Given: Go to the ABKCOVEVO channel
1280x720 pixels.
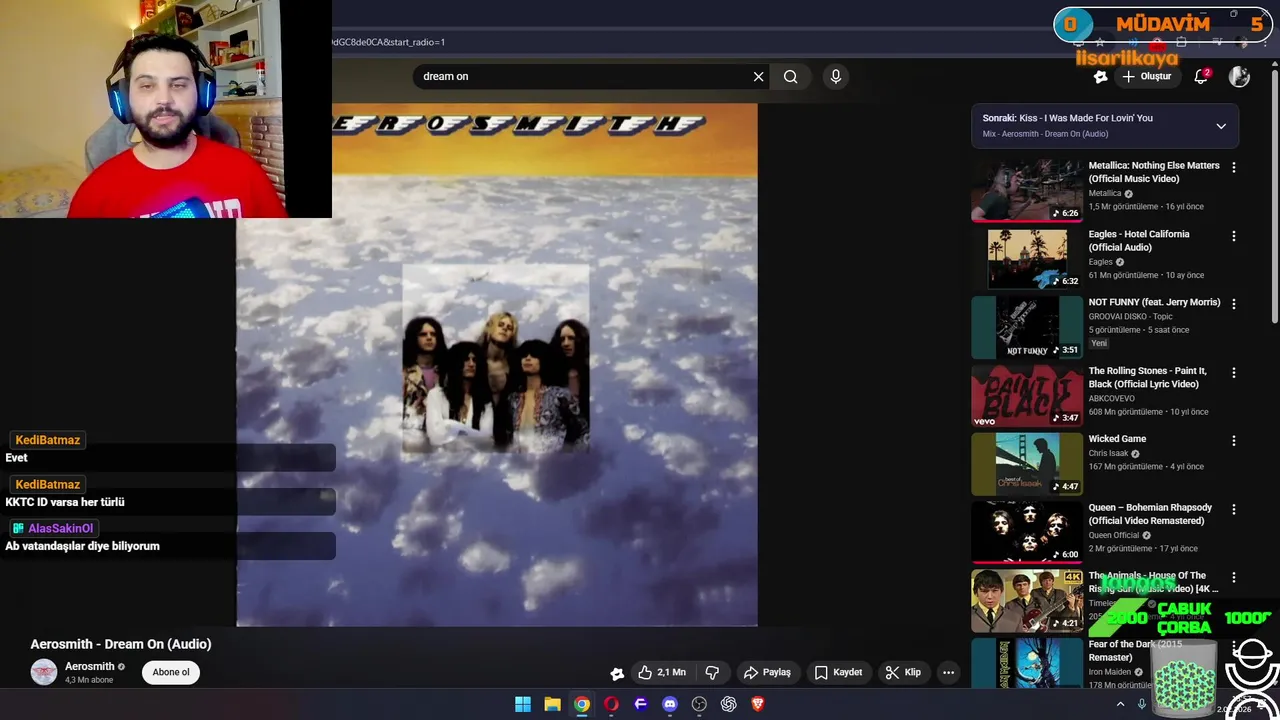Looking at the screenshot, I should pyautogui.click(x=1112, y=398).
